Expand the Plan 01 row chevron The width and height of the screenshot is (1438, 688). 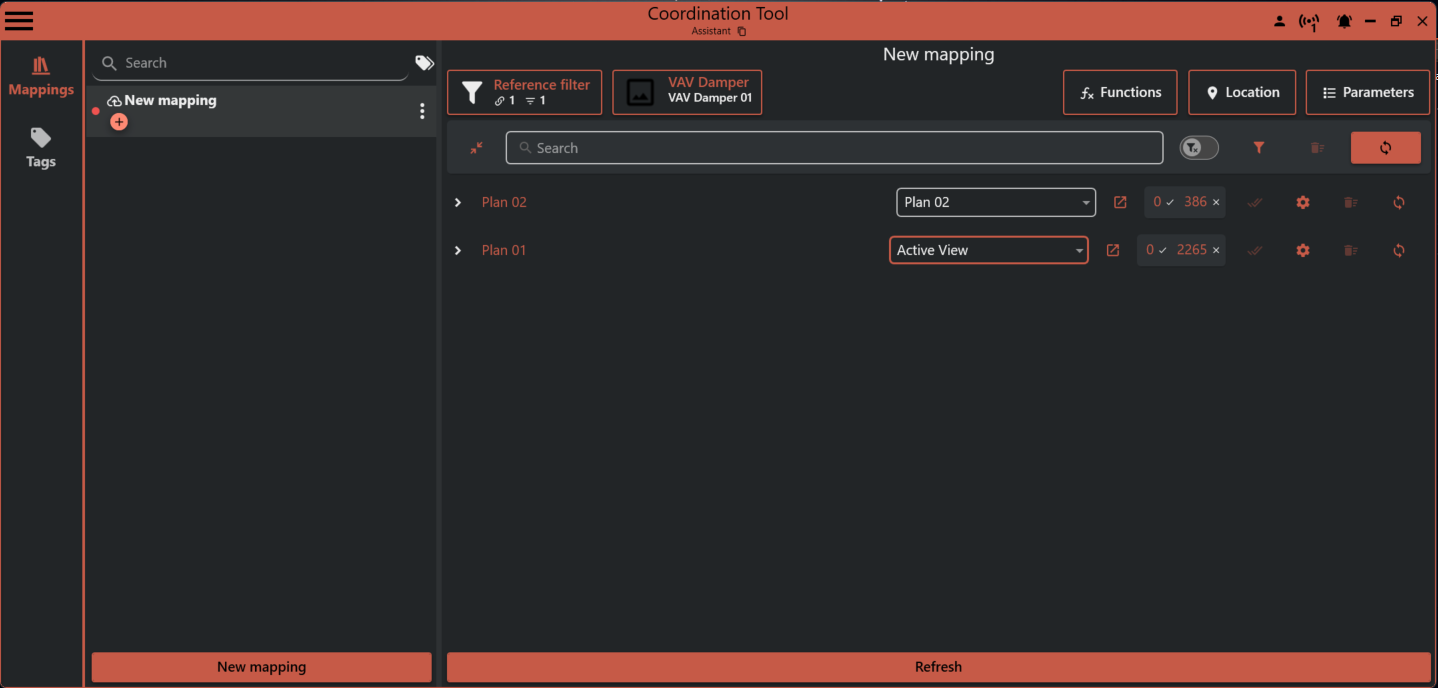click(458, 250)
